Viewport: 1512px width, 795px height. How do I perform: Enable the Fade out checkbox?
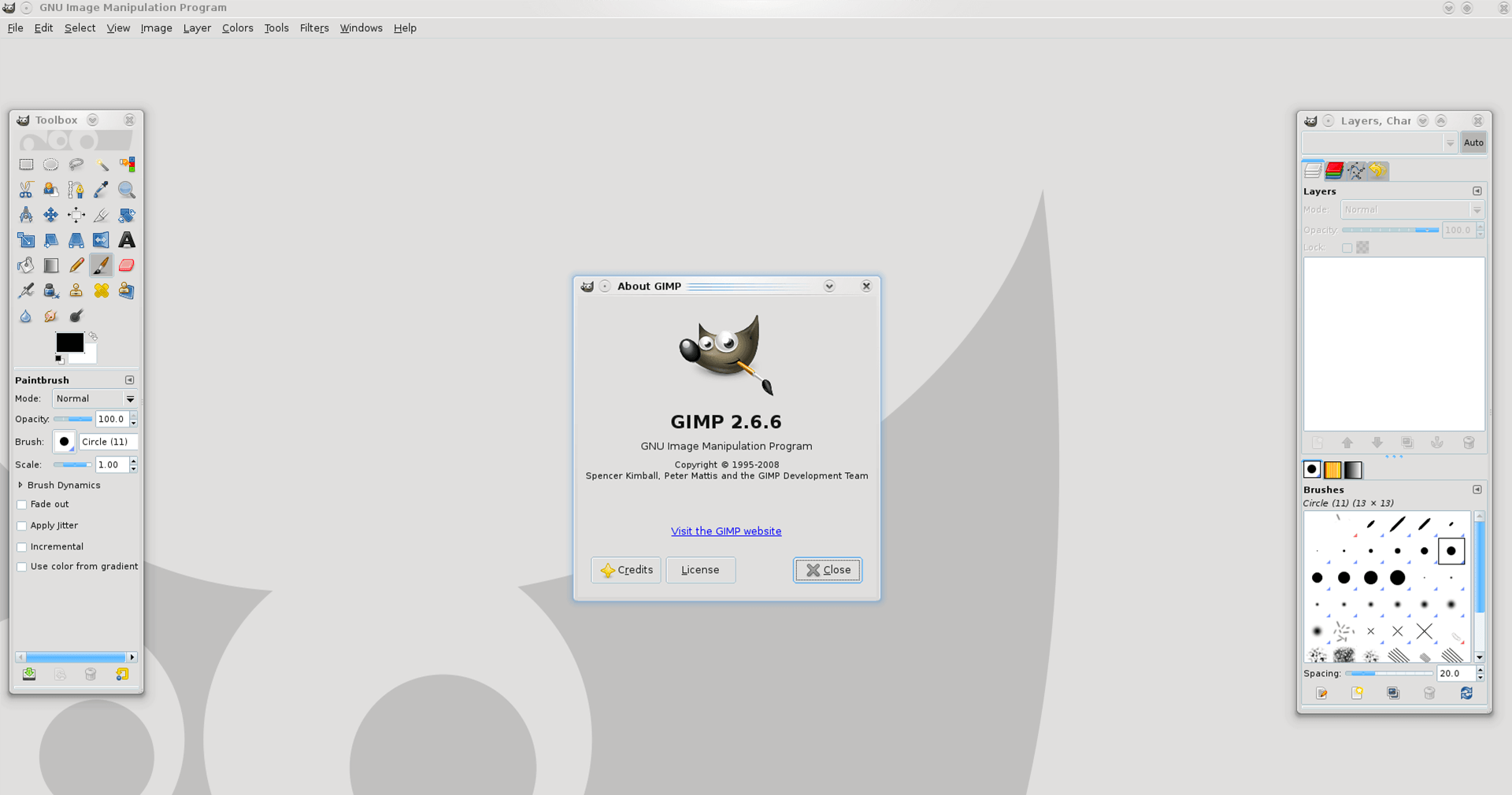(22, 505)
